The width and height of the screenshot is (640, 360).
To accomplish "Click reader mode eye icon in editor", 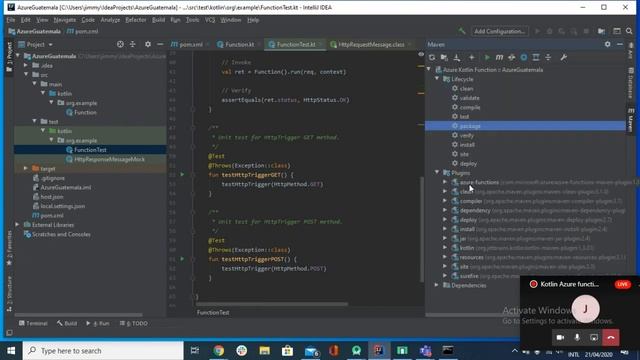I will pyautogui.click(x=421, y=54).
